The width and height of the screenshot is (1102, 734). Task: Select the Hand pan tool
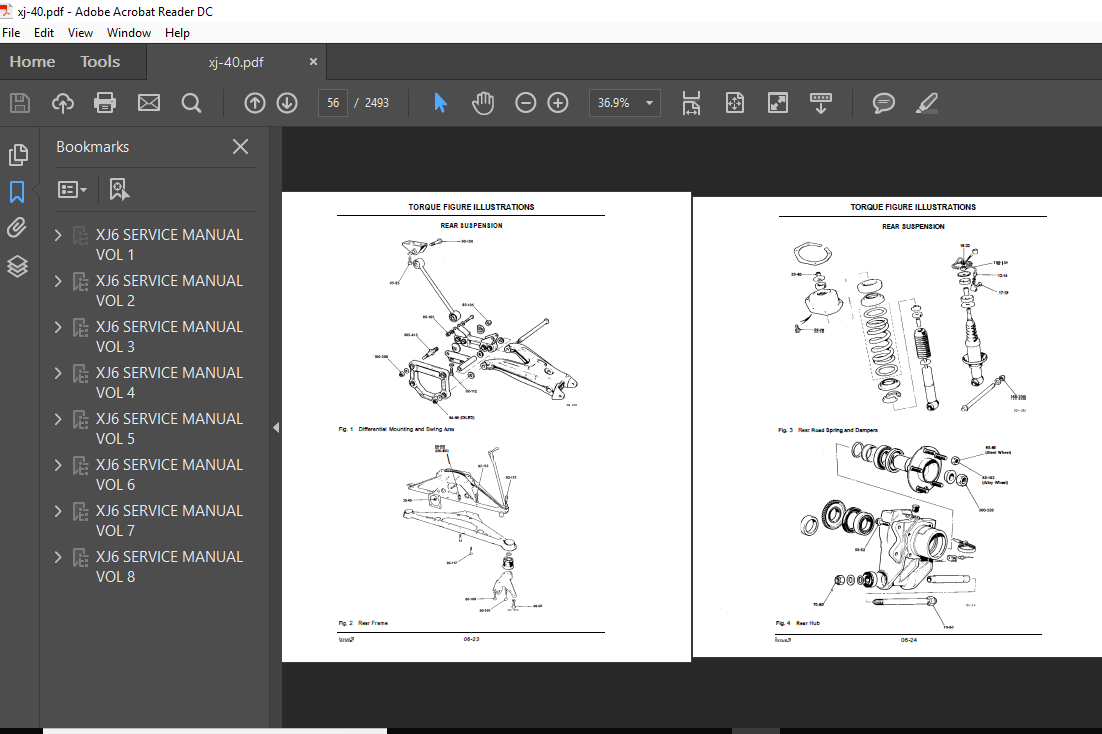point(483,103)
